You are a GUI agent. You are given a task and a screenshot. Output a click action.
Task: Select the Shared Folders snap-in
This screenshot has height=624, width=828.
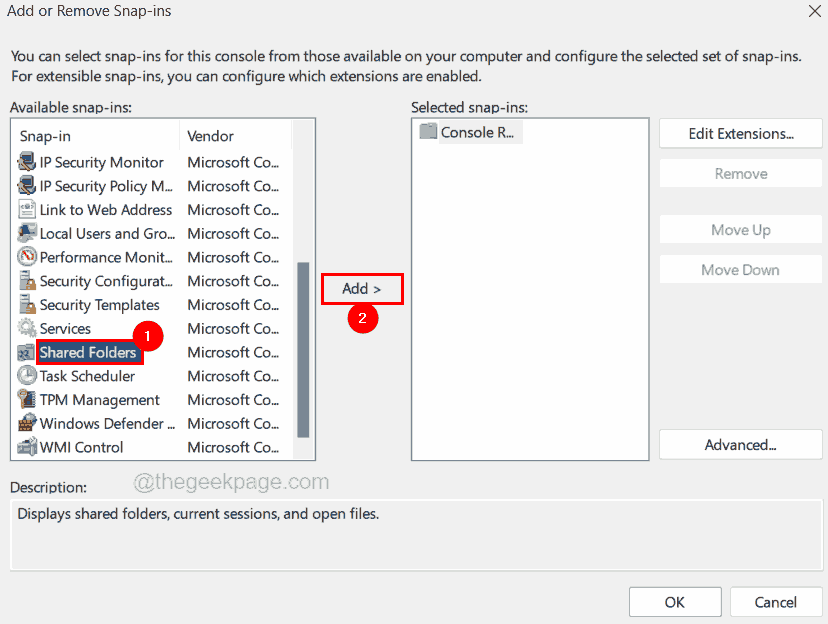pyautogui.click(x=88, y=352)
